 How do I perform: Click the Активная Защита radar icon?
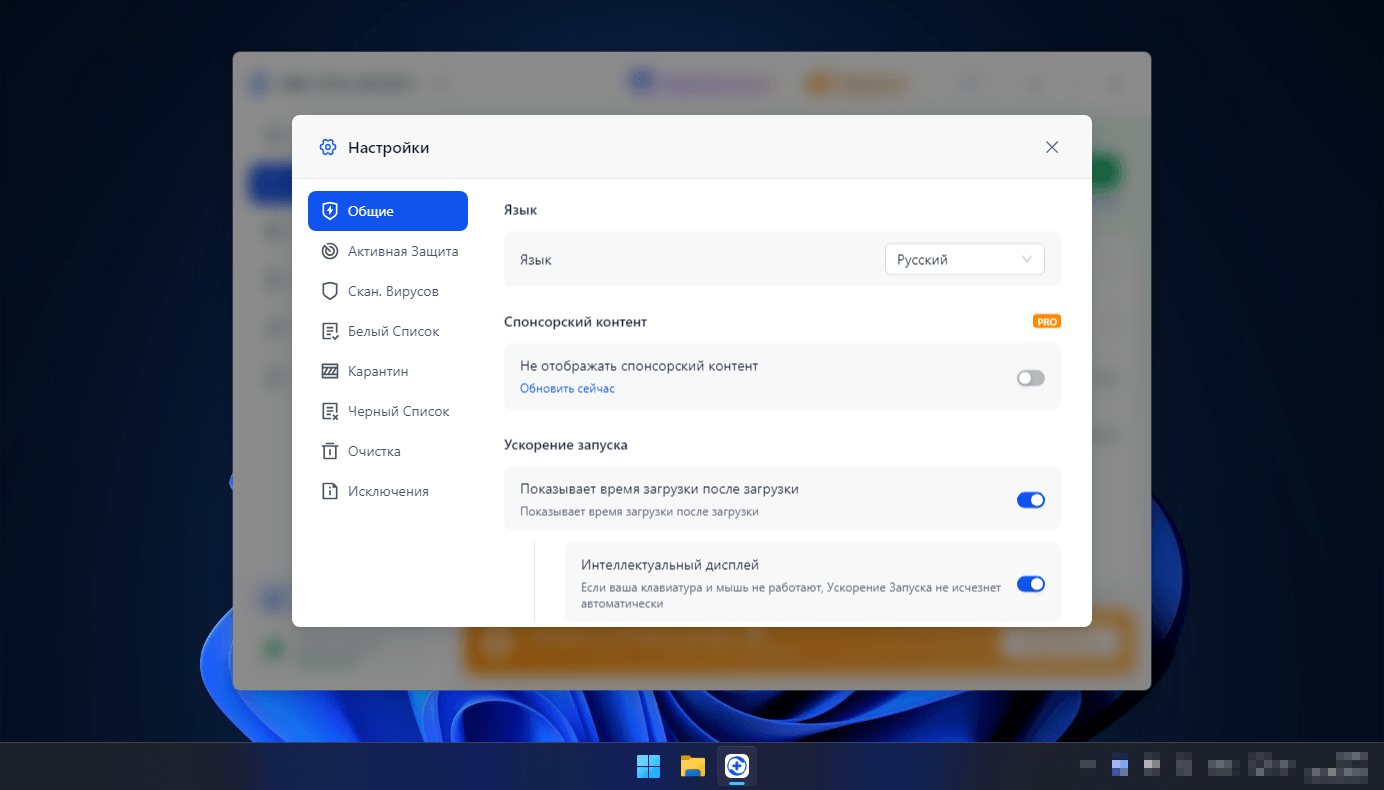pos(330,251)
